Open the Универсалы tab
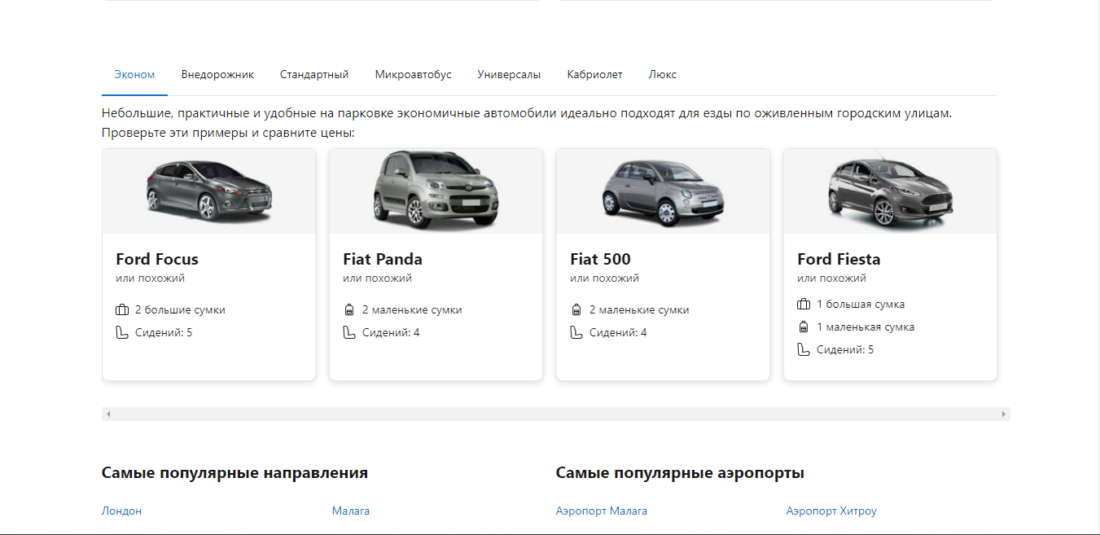Screen dimensions: 1100x535 pos(509,74)
